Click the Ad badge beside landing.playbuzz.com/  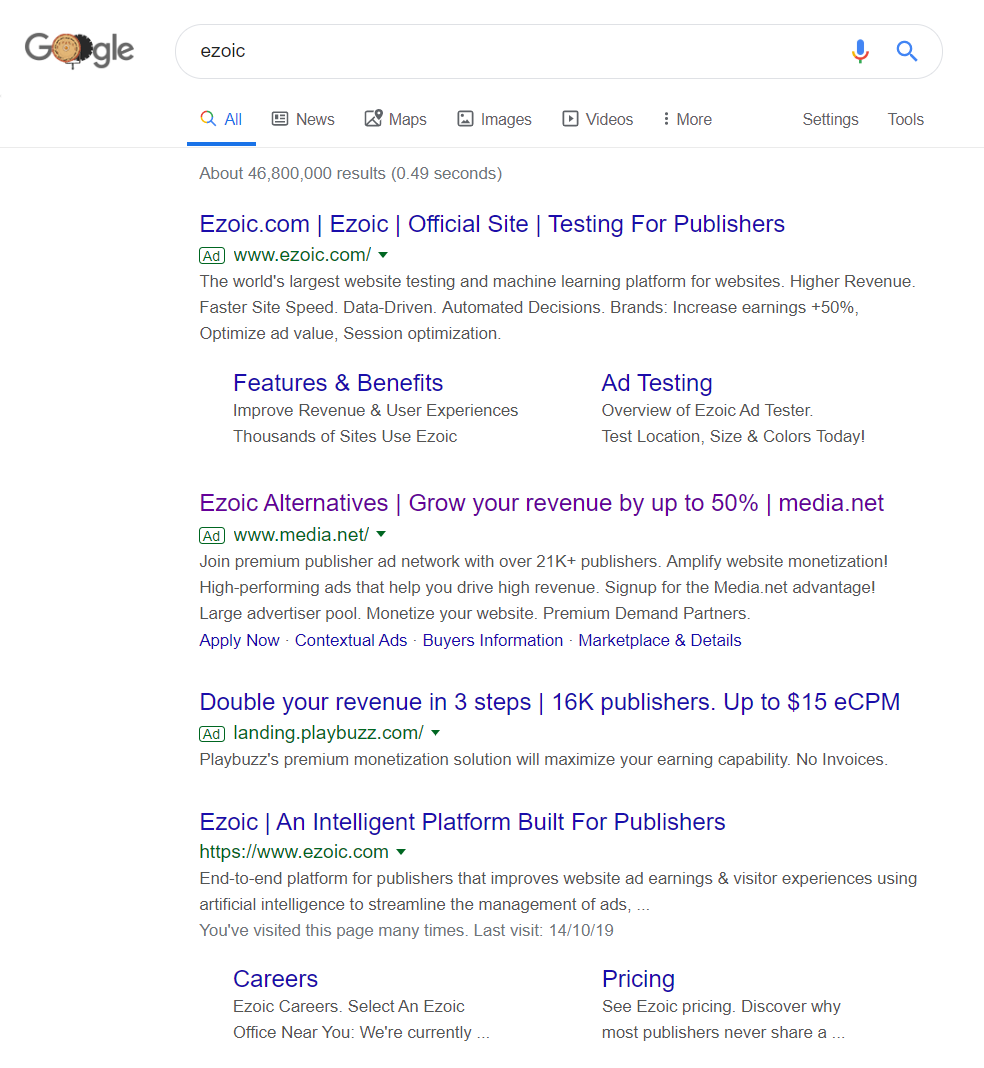(212, 734)
